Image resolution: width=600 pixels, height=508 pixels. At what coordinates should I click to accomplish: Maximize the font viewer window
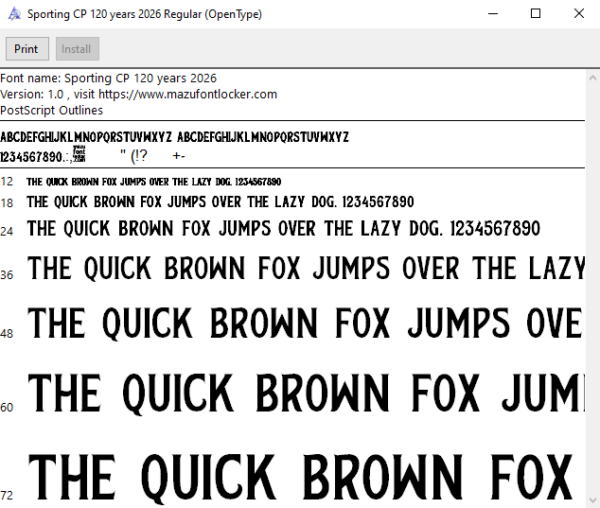[x=536, y=14]
